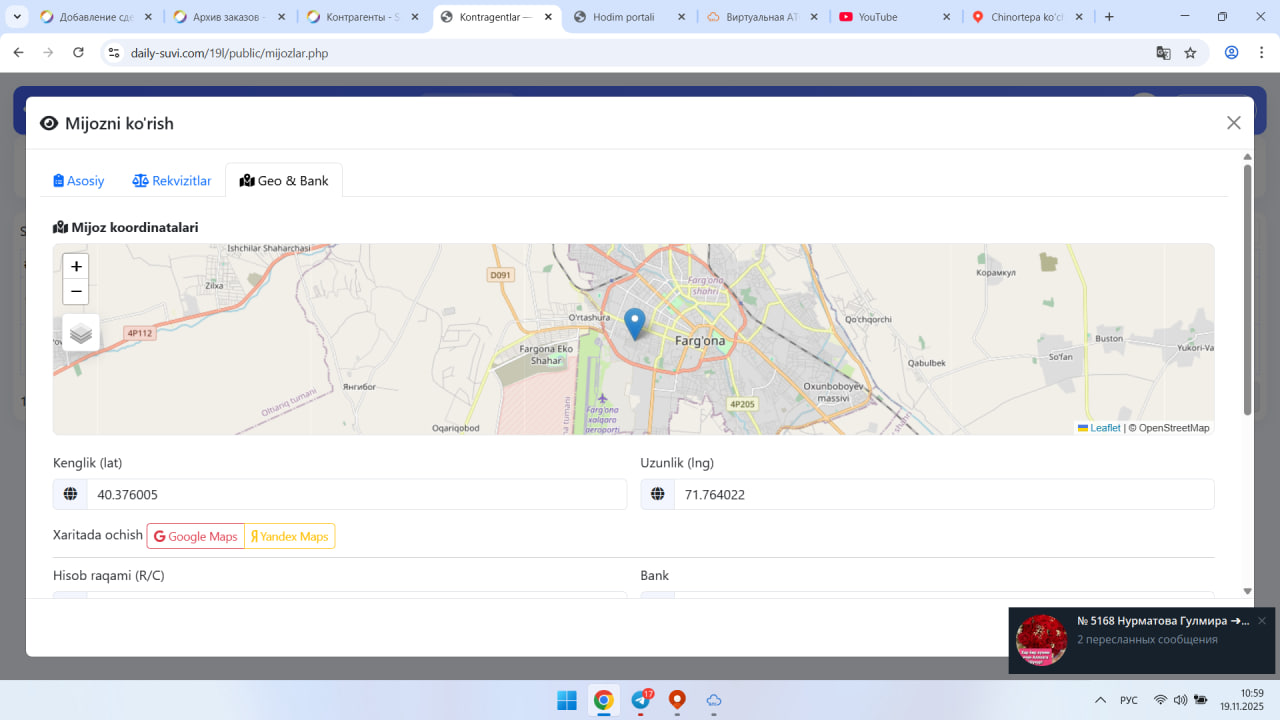
Task: Click the blue location marker on the map
Action: point(634,323)
